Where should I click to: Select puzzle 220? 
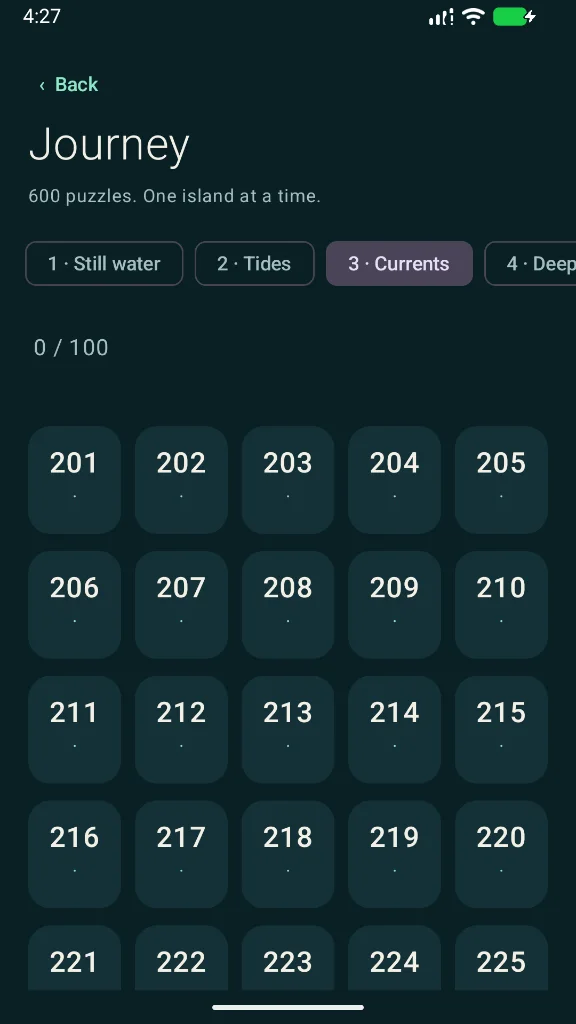(x=502, y=854)
